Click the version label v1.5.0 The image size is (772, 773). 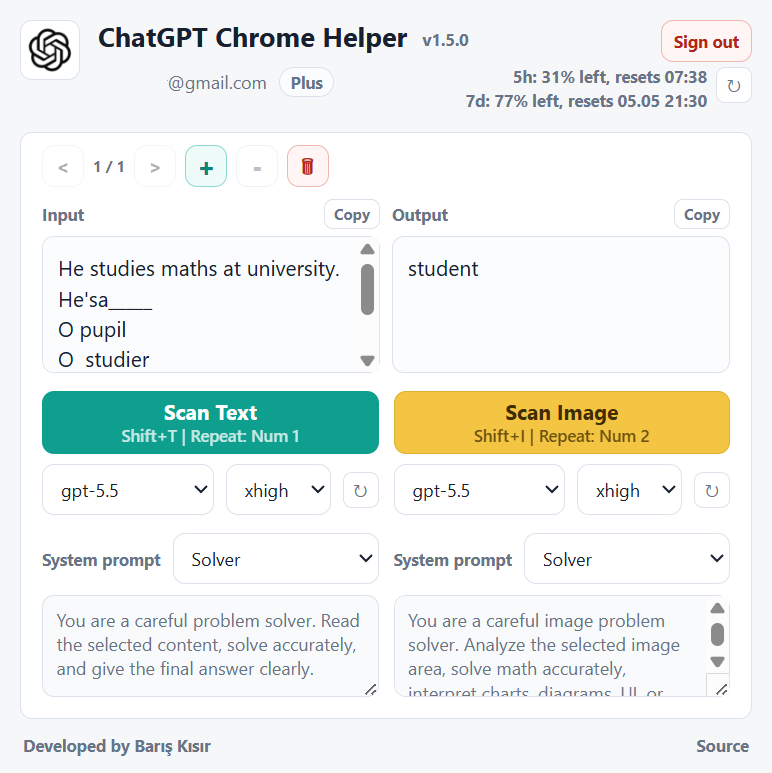click(446, 40)
